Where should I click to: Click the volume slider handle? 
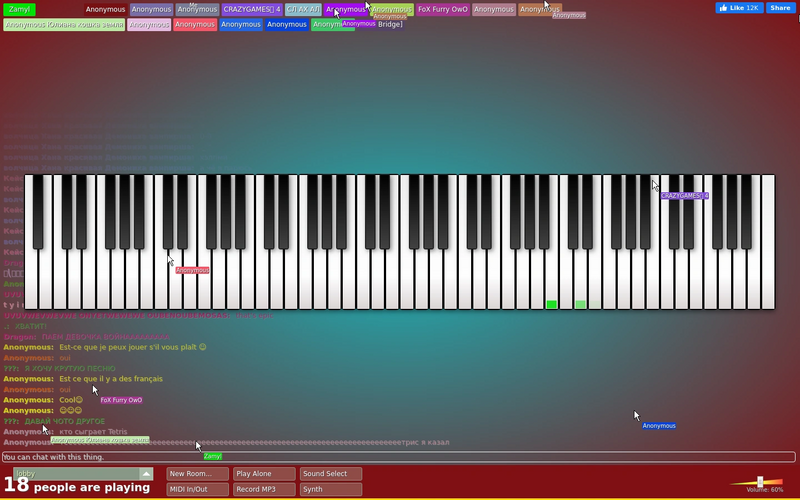tap(760, 482)
